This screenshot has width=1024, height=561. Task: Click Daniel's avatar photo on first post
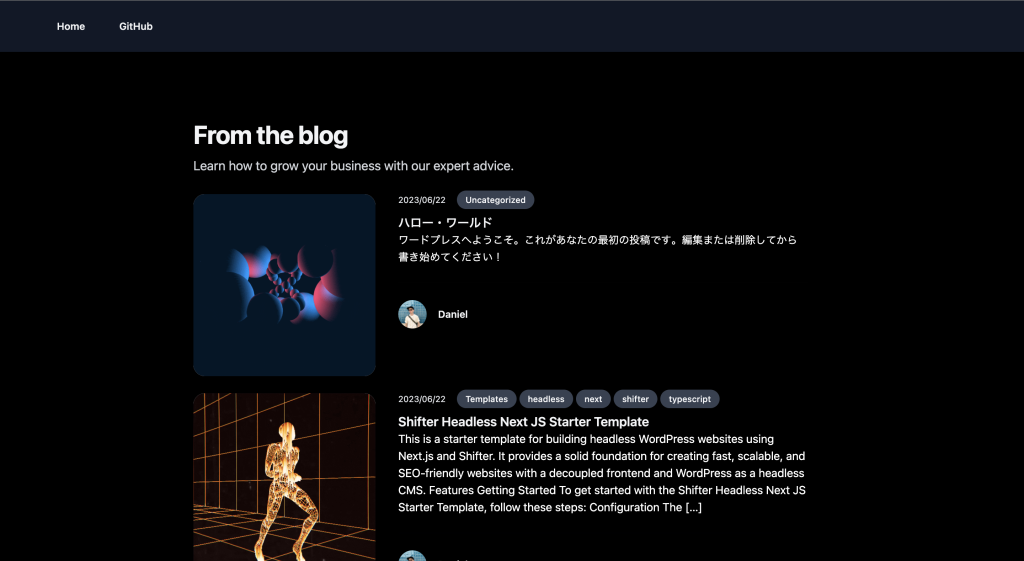pyautogui.click(x=412, y=314)
